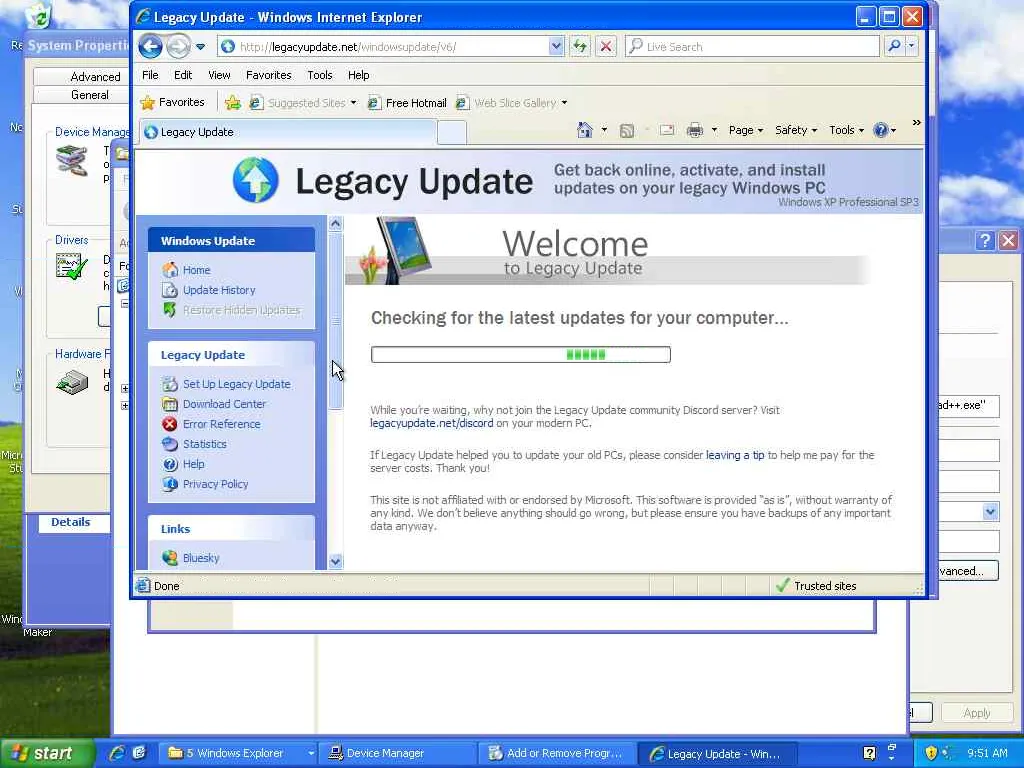
Task: Click the Trusted sites zone in the status bar
Action: (x=816, y=586)
